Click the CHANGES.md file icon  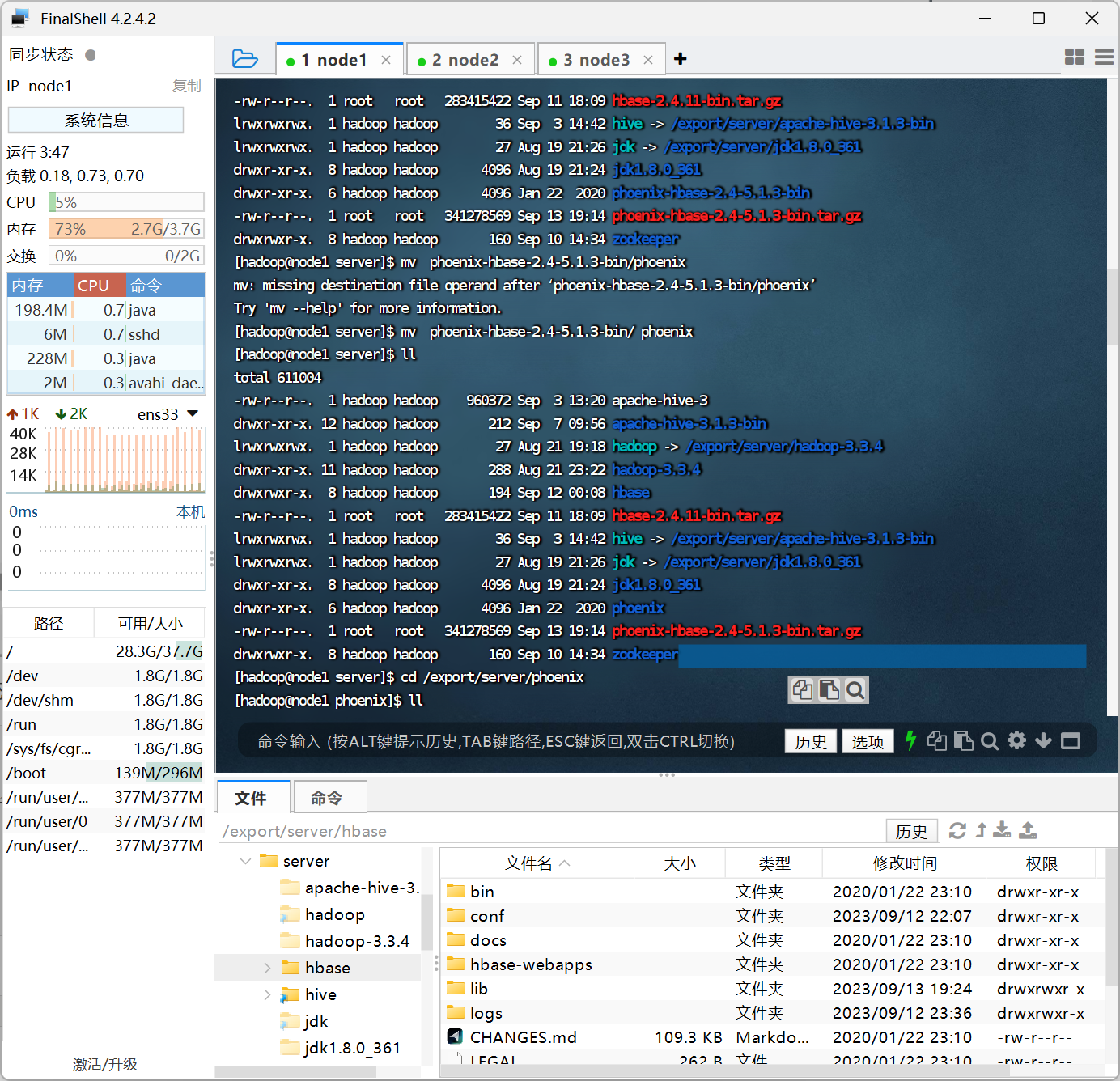pos(455,1036)
